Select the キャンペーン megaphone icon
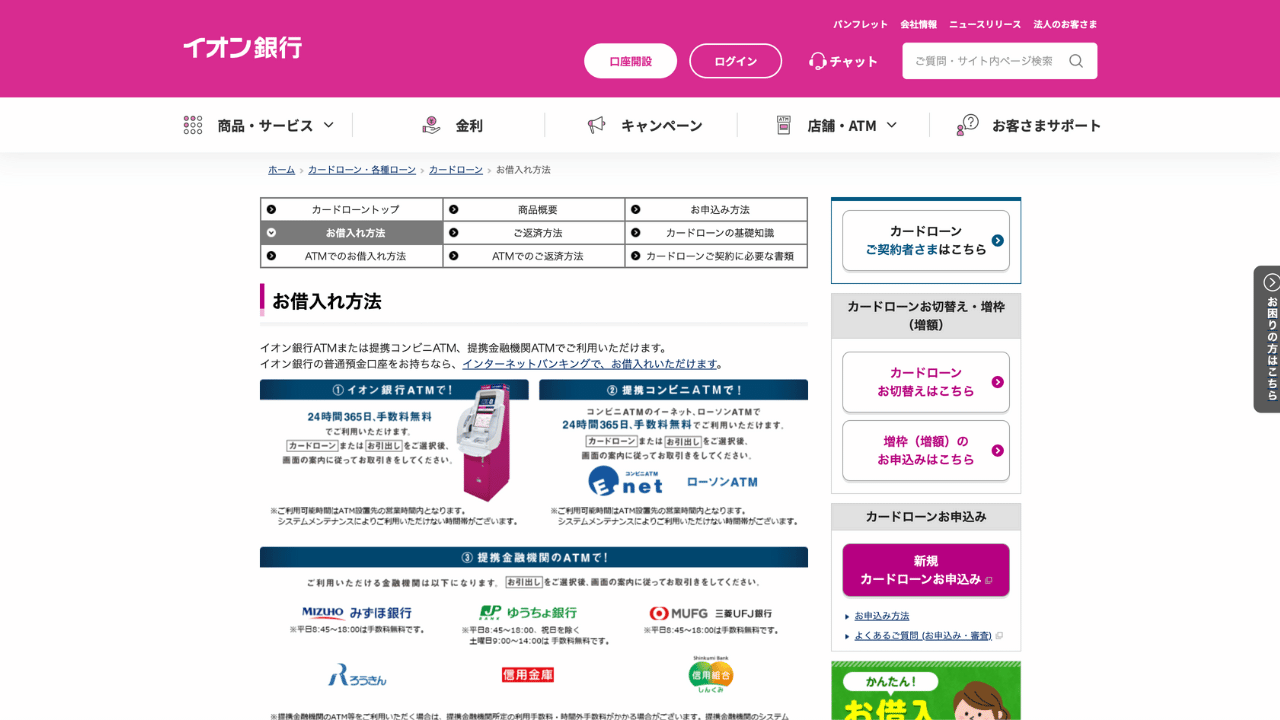 point(597,124)
